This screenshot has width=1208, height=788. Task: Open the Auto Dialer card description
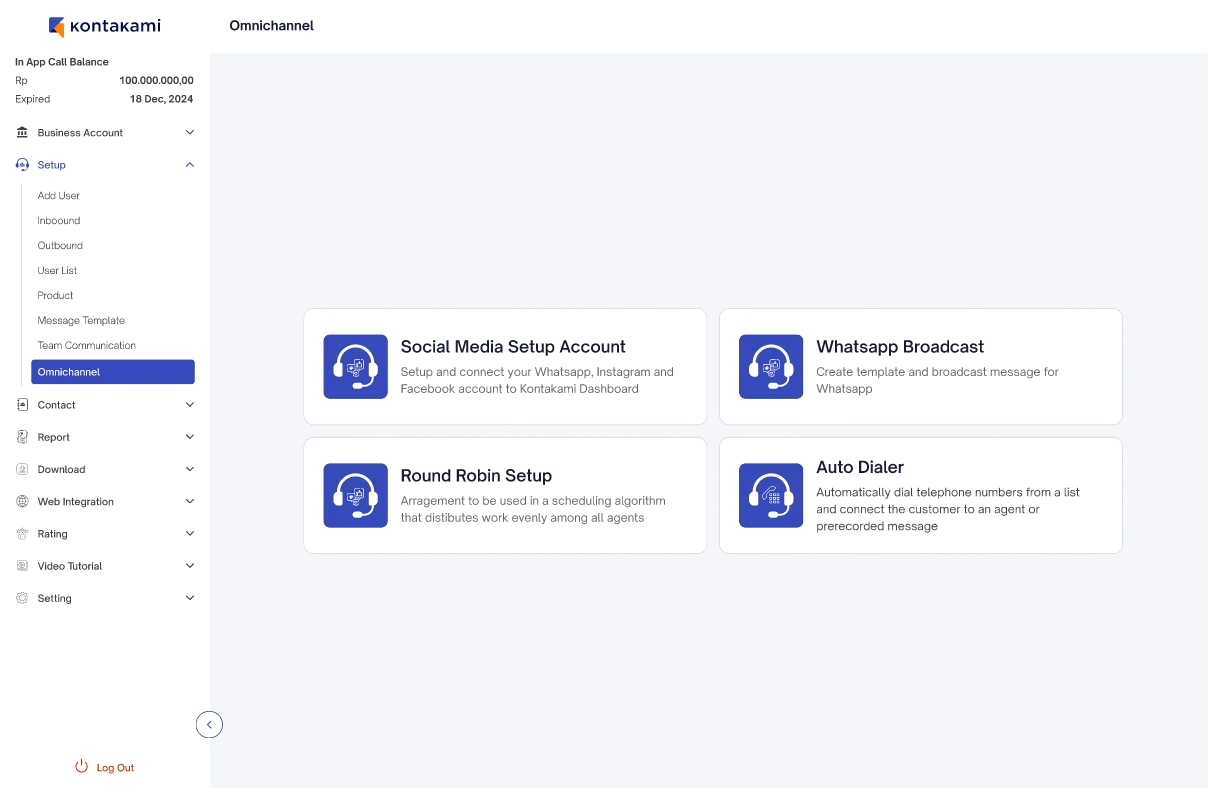point(947,509)
